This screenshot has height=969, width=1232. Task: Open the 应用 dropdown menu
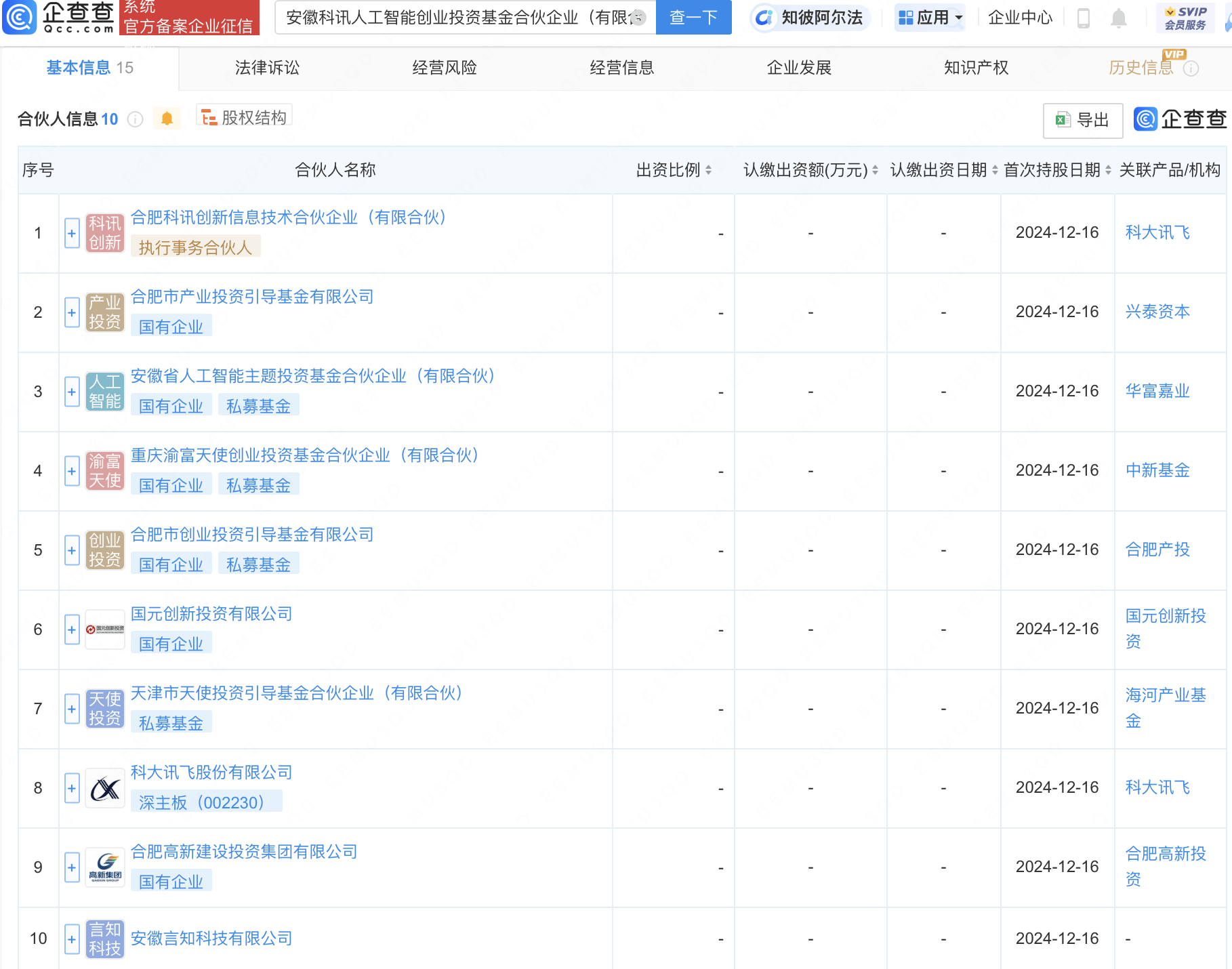930,18
